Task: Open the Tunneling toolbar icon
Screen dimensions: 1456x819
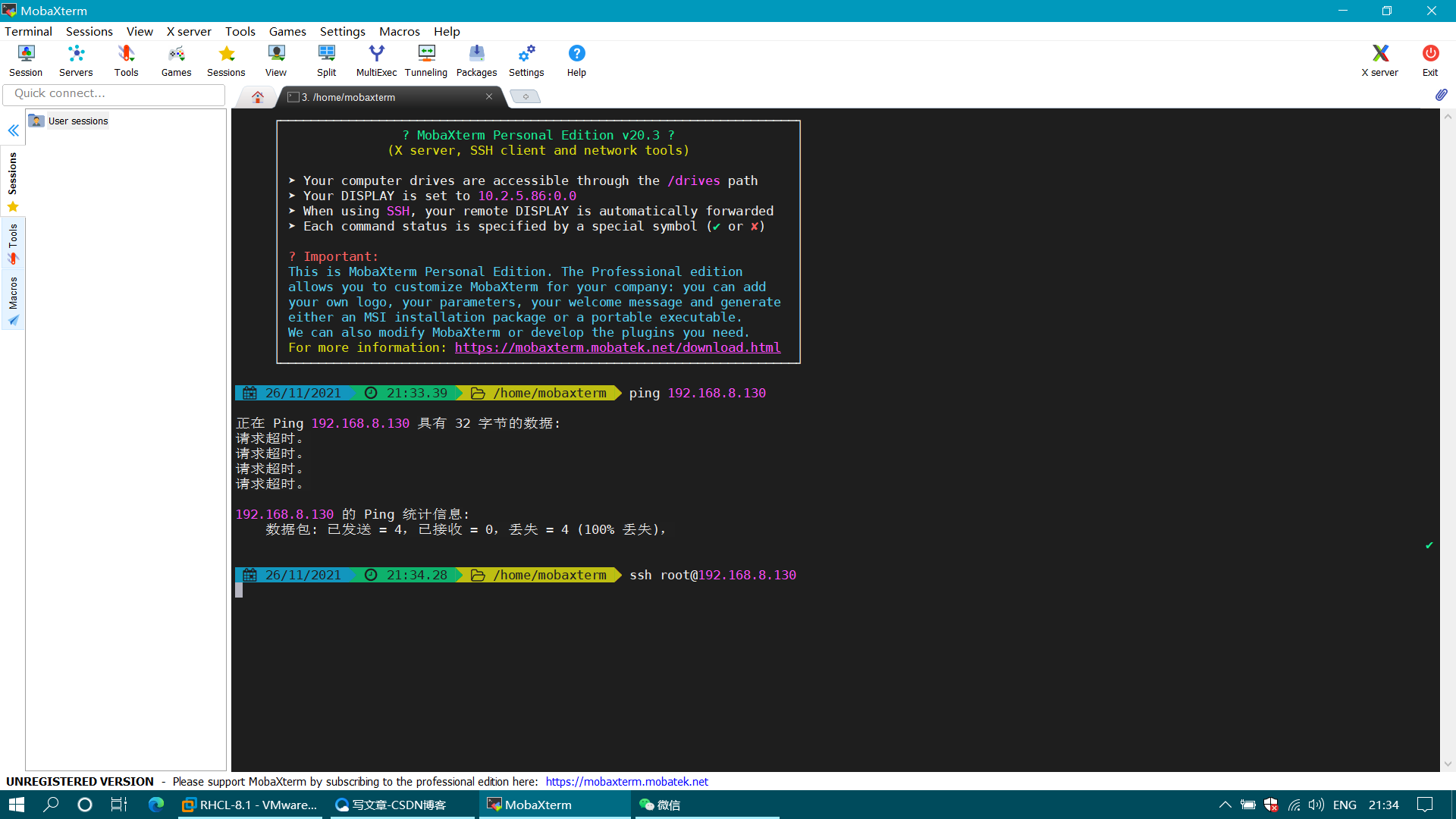Action: click(x=426, y=61)
